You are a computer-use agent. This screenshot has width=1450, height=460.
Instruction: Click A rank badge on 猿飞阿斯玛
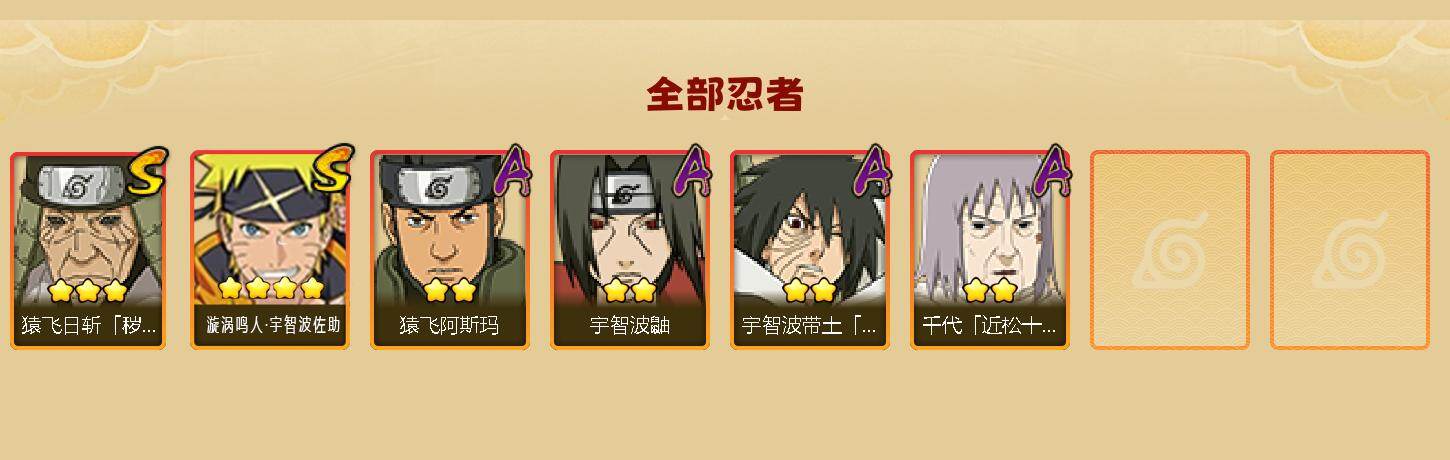512,171
